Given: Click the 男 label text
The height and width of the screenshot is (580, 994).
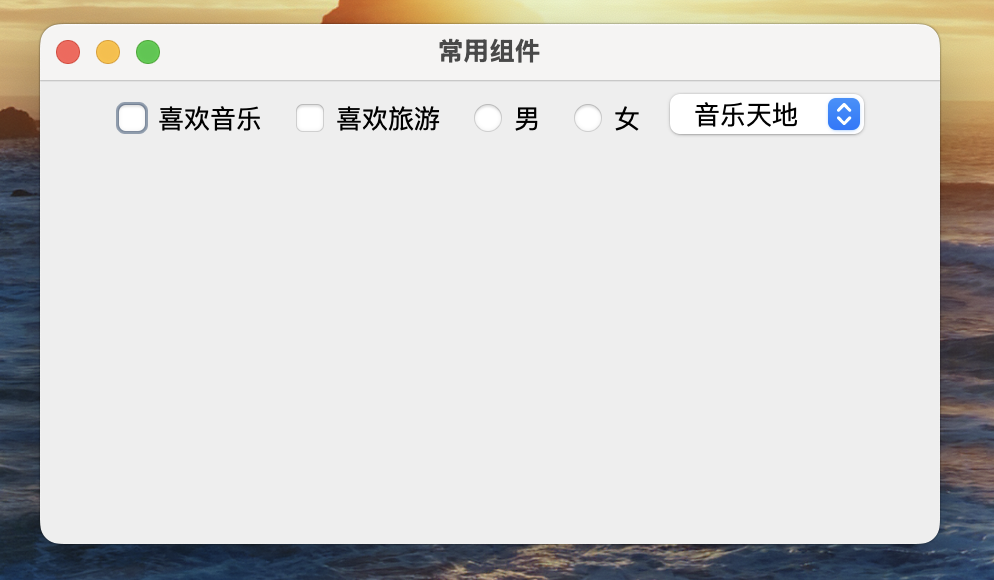Looking at the screenshot, I should pyautogui.click(x=527, y=119).
